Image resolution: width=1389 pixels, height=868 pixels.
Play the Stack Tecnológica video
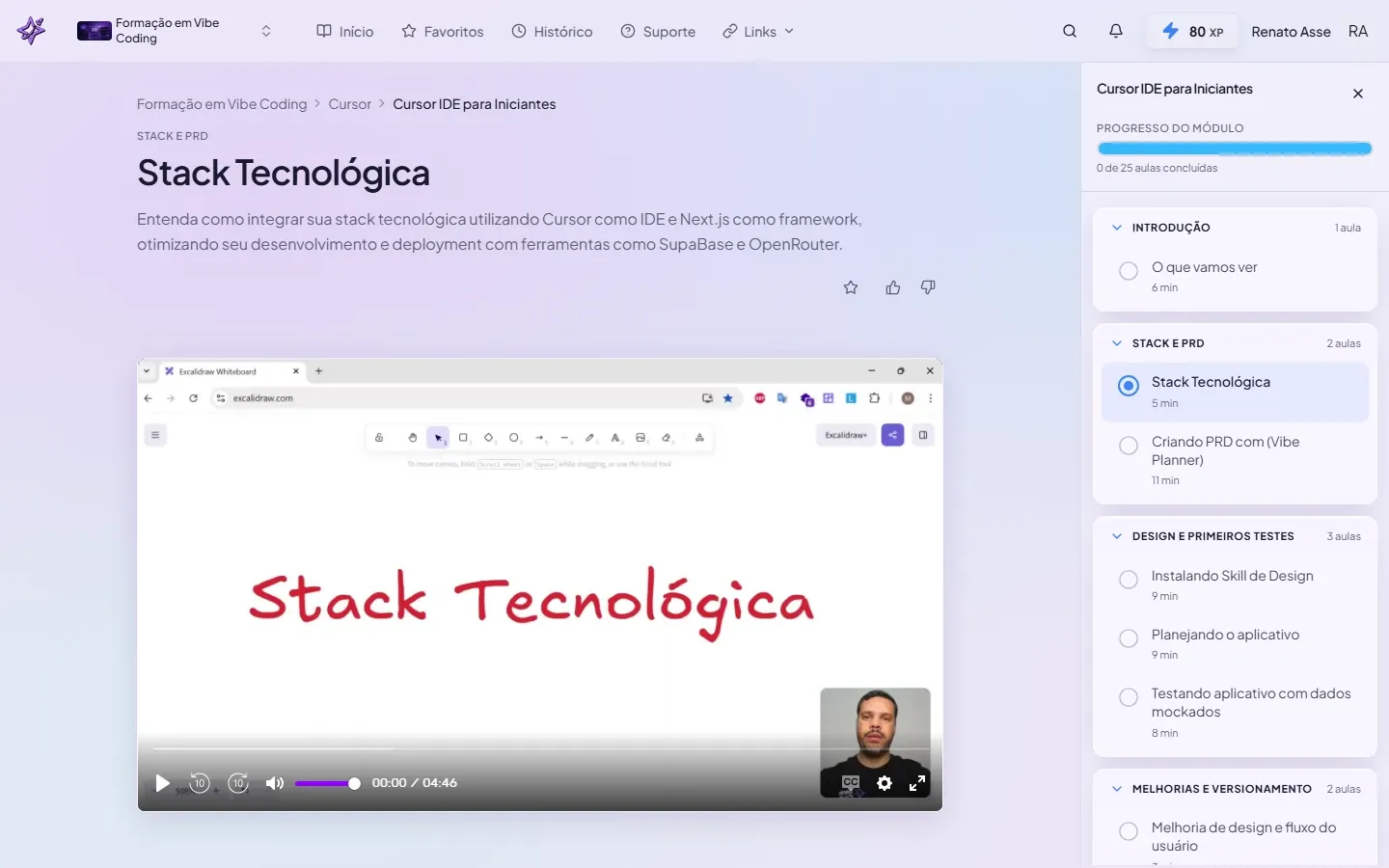pyautogui.click(x=163, y=783)
